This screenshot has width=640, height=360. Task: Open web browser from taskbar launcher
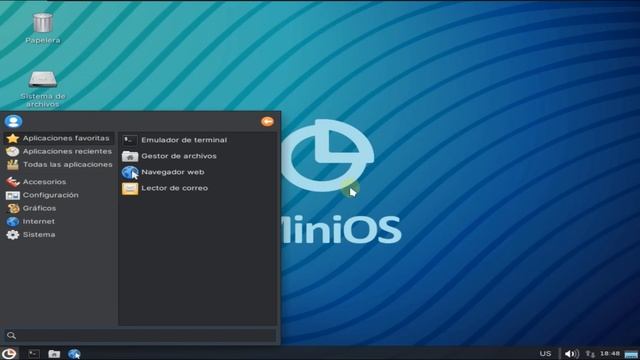click(x=74, y=353)
